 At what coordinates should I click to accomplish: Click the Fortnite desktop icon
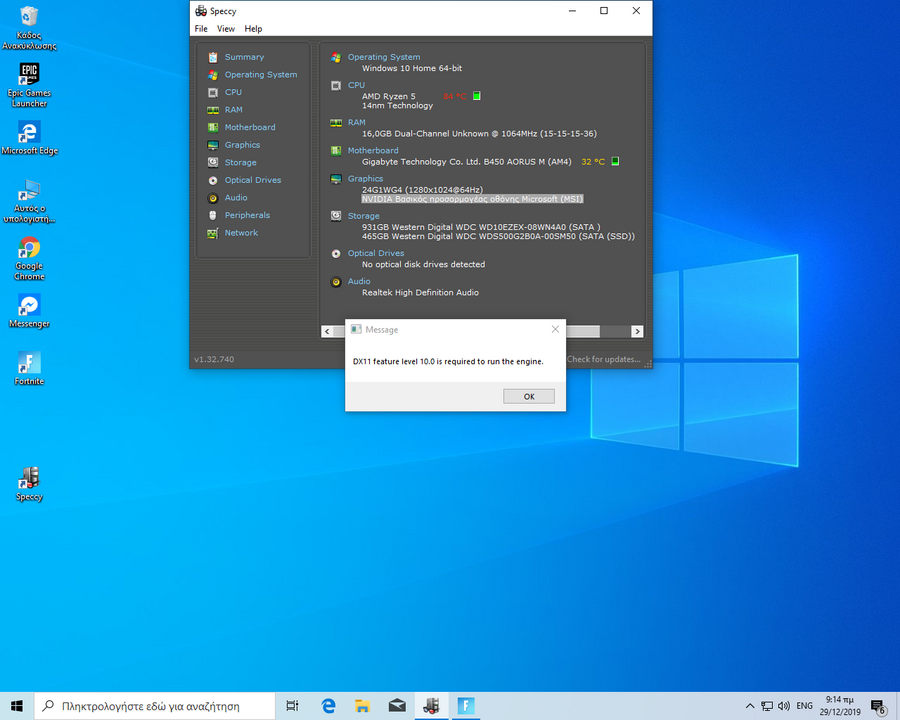[29, 369]
